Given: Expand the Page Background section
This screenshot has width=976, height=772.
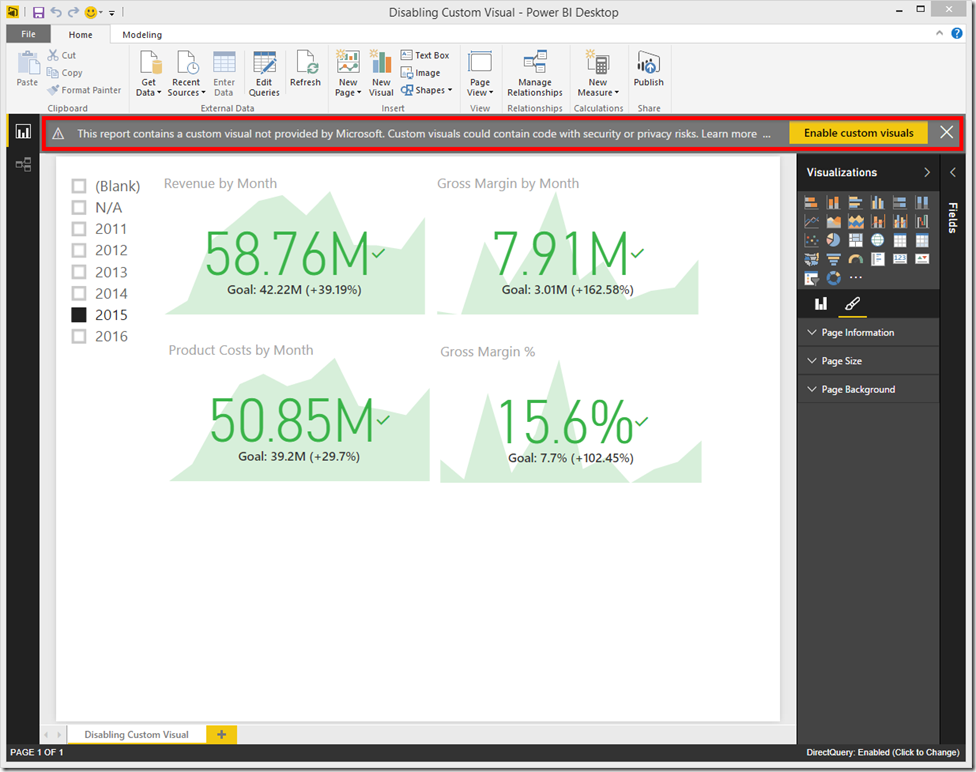Looking at the screenshot, I should [868, 390].
